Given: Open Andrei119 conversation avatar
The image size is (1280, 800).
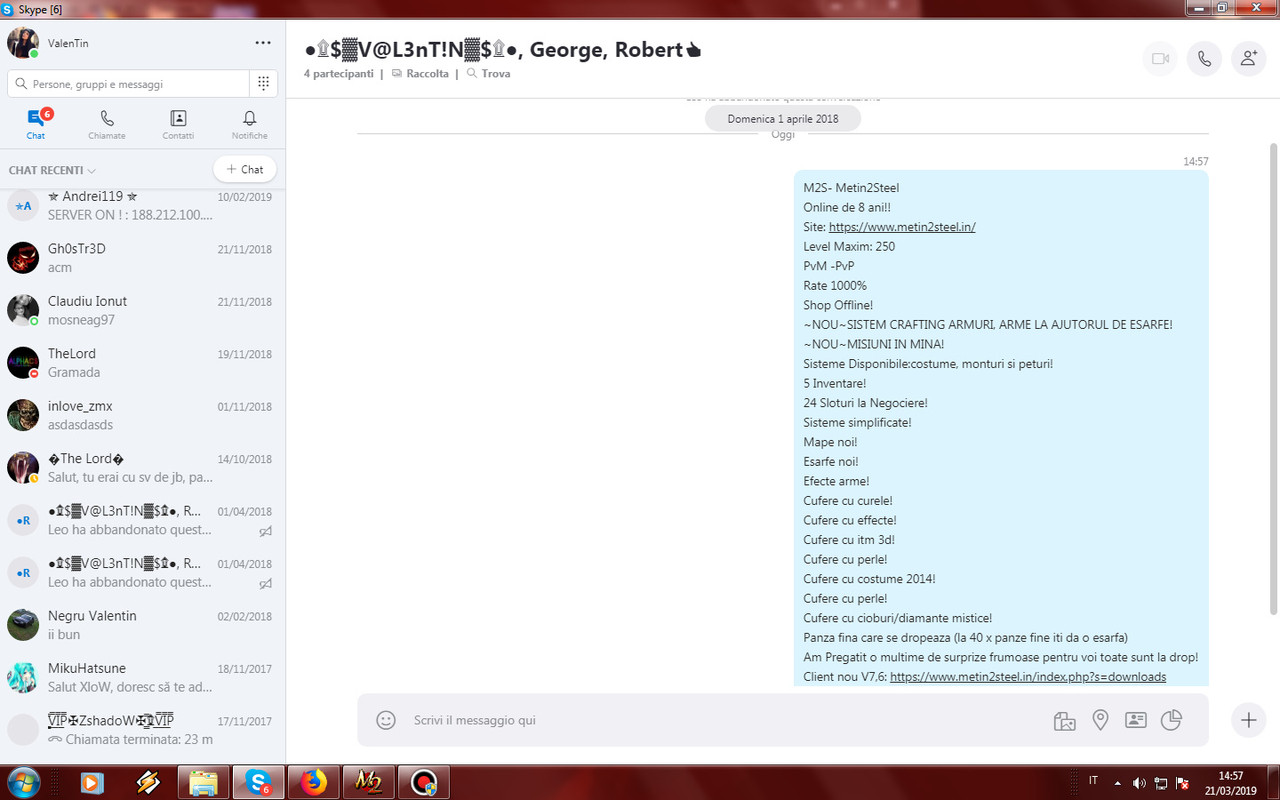Looking at the screenshot, I should click(x=23, y=205).
